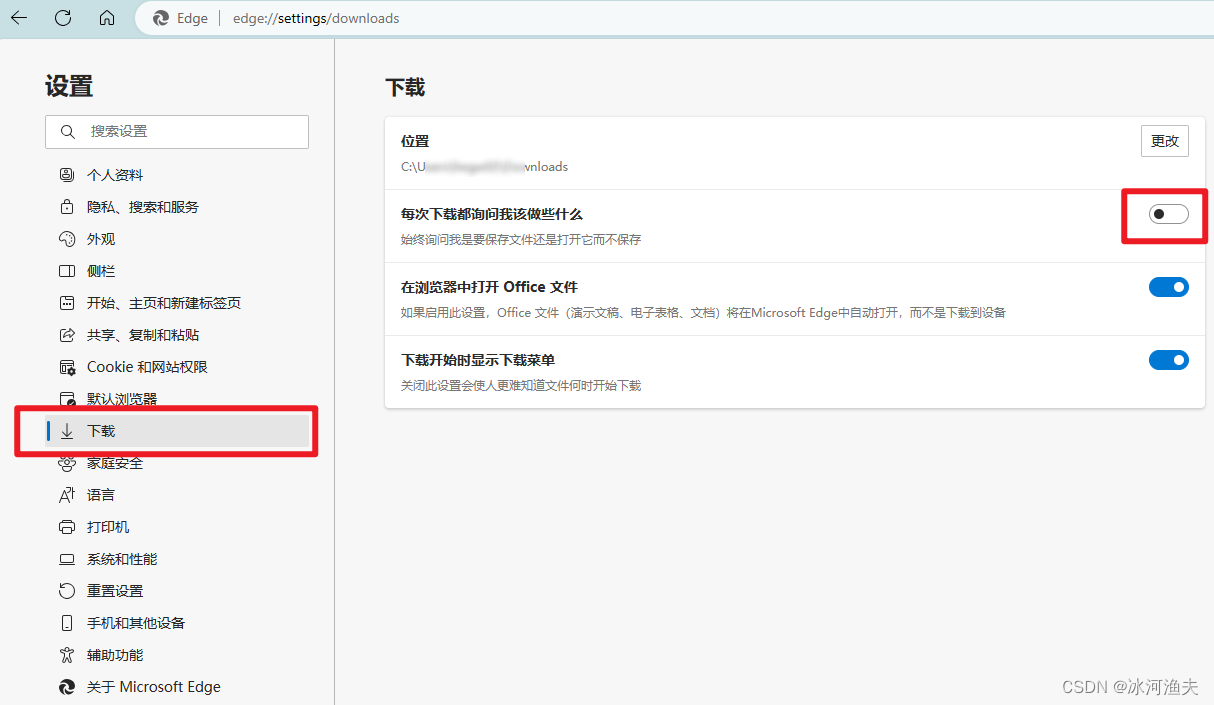1214x705 pixels.
Task: Click the downloads folder path text
Action: click(x=484, y=167)
